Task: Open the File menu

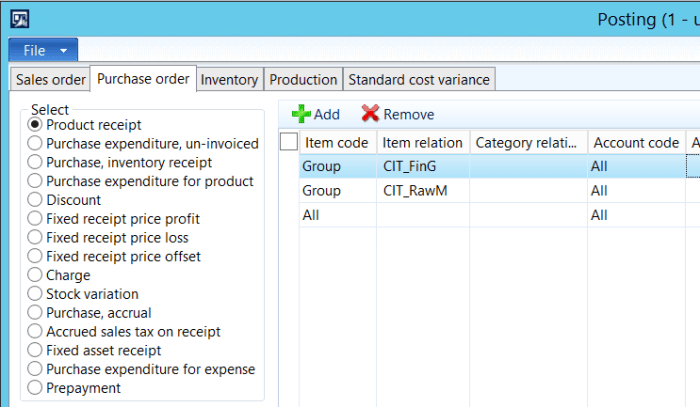Action: pyautogui.click(x=43, y=50)
